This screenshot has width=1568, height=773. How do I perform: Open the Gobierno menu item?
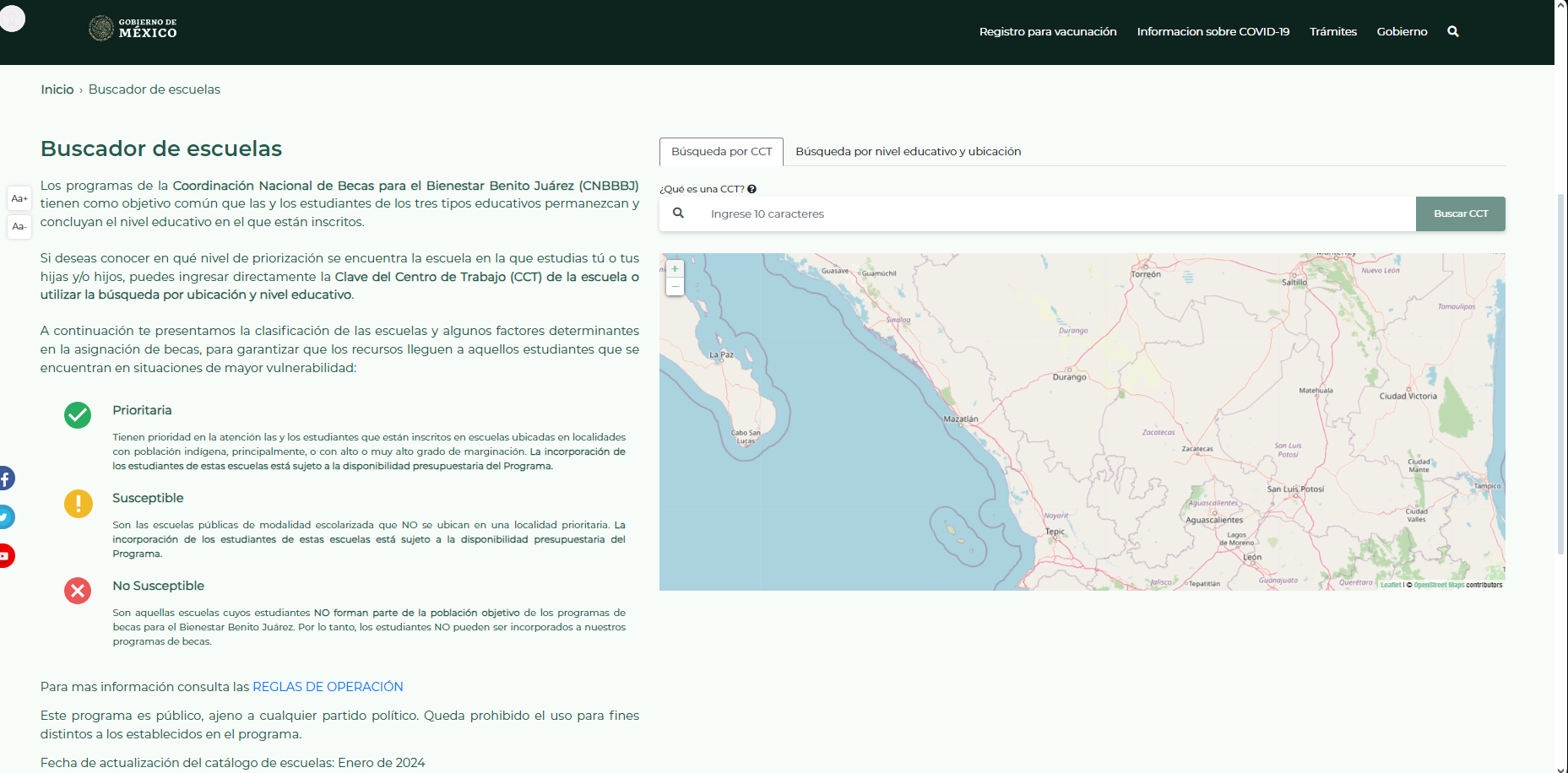coord(1402,31)
